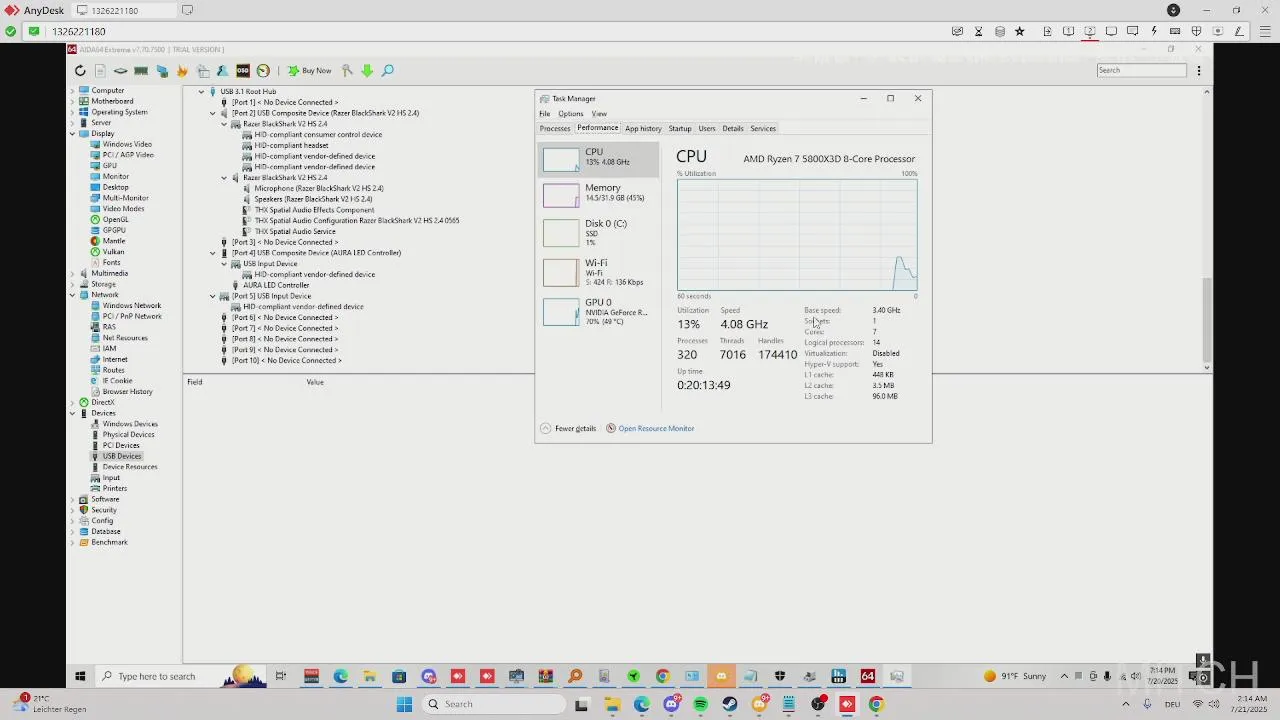This screenshot has width=1280, height=720.
Task: Open the App history tab
Action: tap(643, 128)
